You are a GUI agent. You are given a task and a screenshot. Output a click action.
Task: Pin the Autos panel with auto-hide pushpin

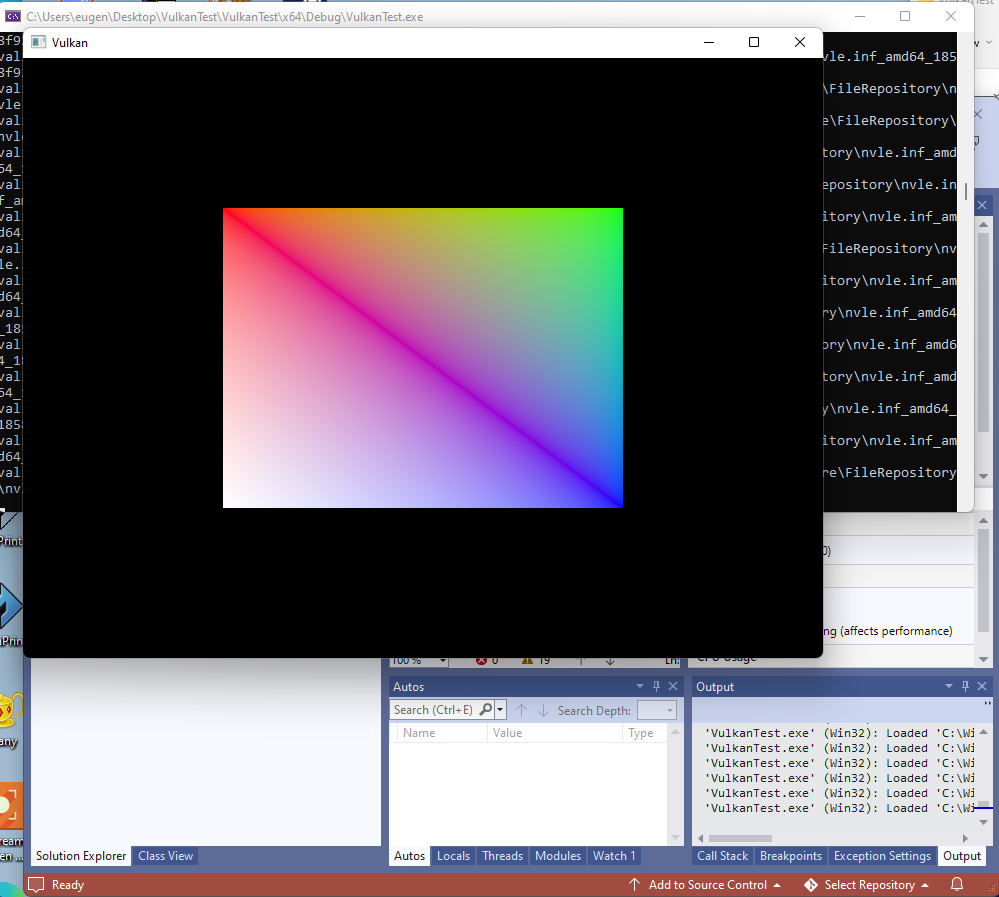point(656,686)
